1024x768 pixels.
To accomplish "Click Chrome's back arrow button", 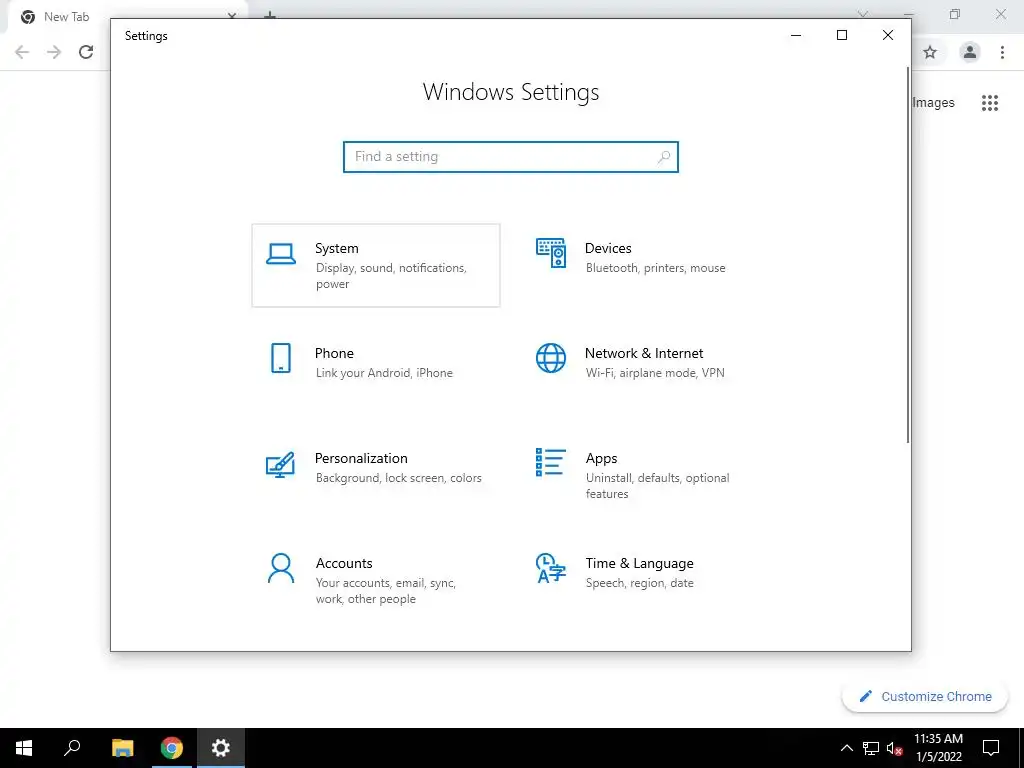I will click(22, 52).
